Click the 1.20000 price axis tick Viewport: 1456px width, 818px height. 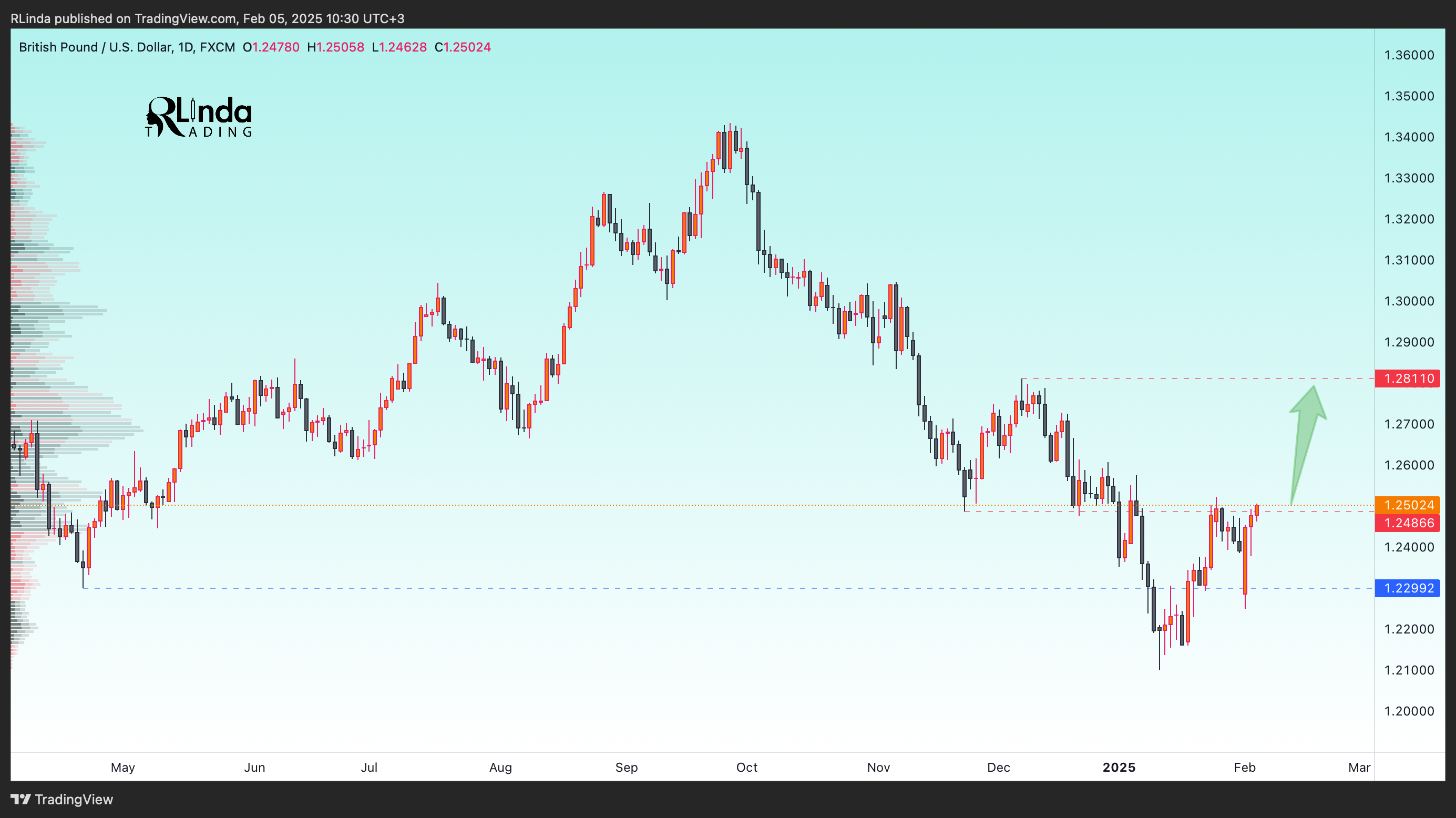(1409, 711)
